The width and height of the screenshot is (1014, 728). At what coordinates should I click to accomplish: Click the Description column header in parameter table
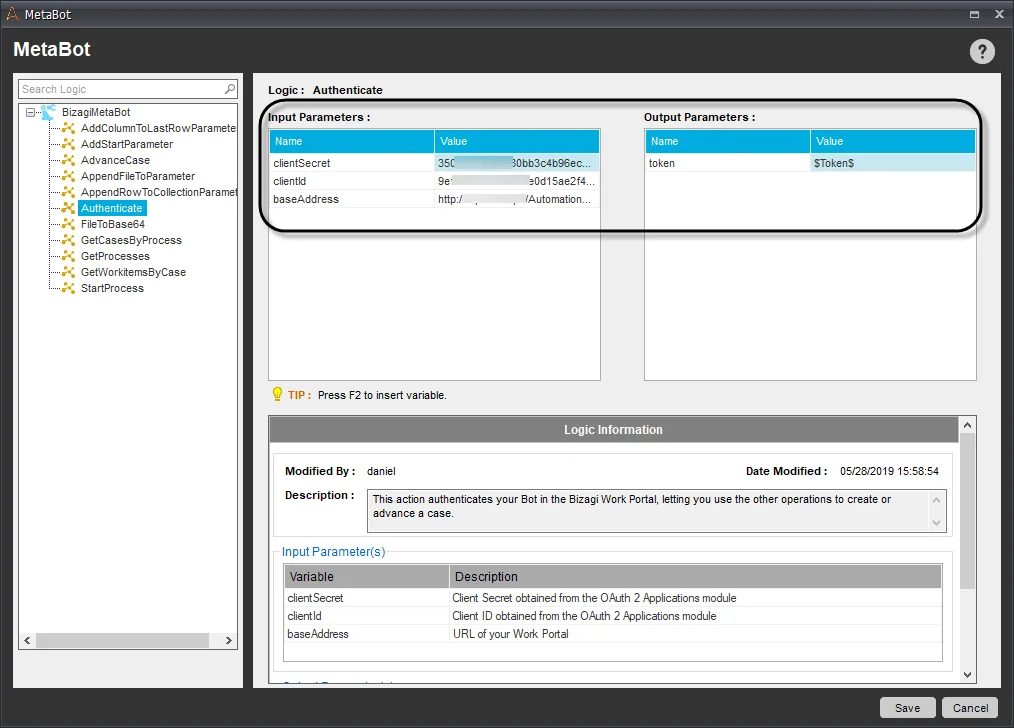pyautogui.click(x=696, y=576)
